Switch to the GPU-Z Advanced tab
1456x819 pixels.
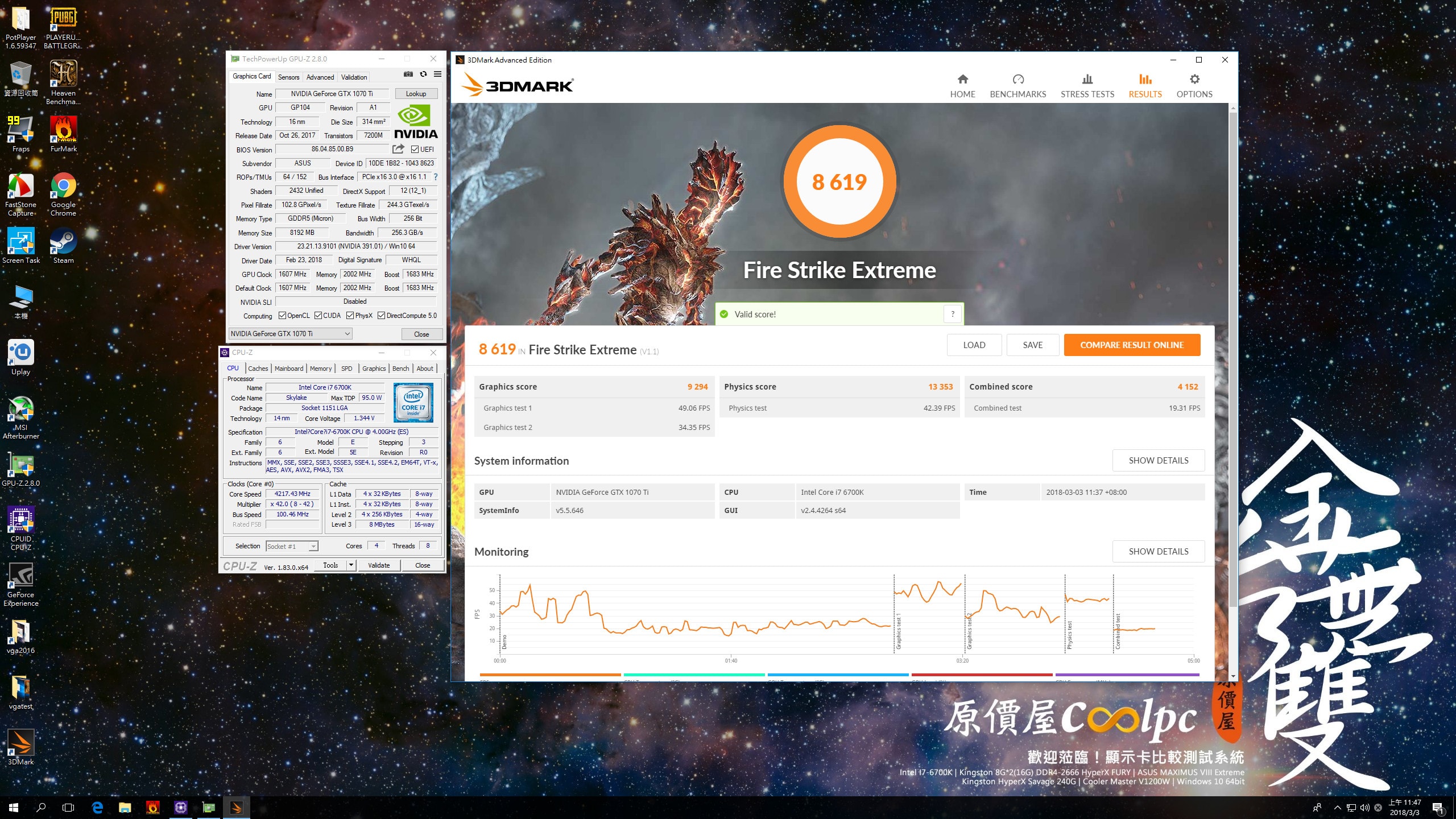320,77
